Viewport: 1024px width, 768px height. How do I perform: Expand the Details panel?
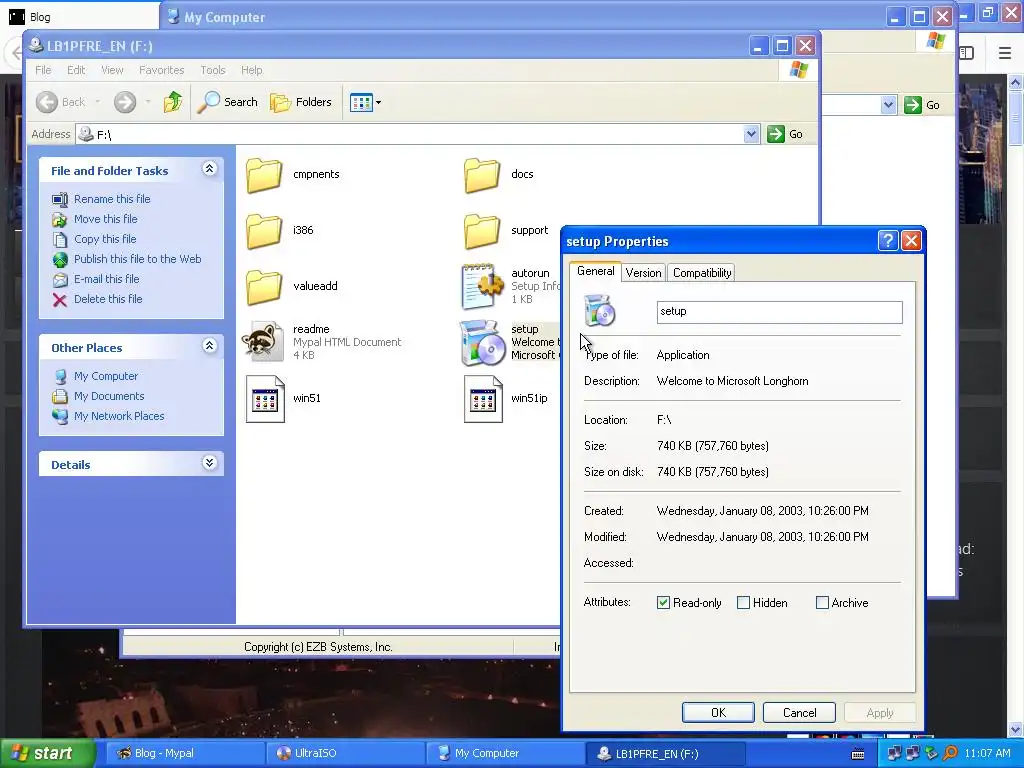[209, 463]
